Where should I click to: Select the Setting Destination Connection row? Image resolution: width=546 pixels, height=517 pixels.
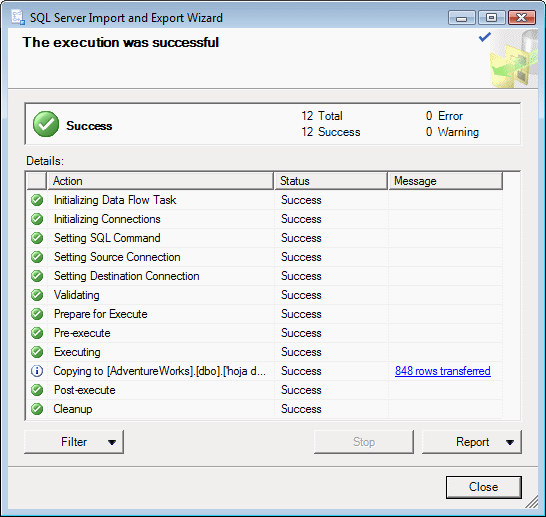[265, 276]
